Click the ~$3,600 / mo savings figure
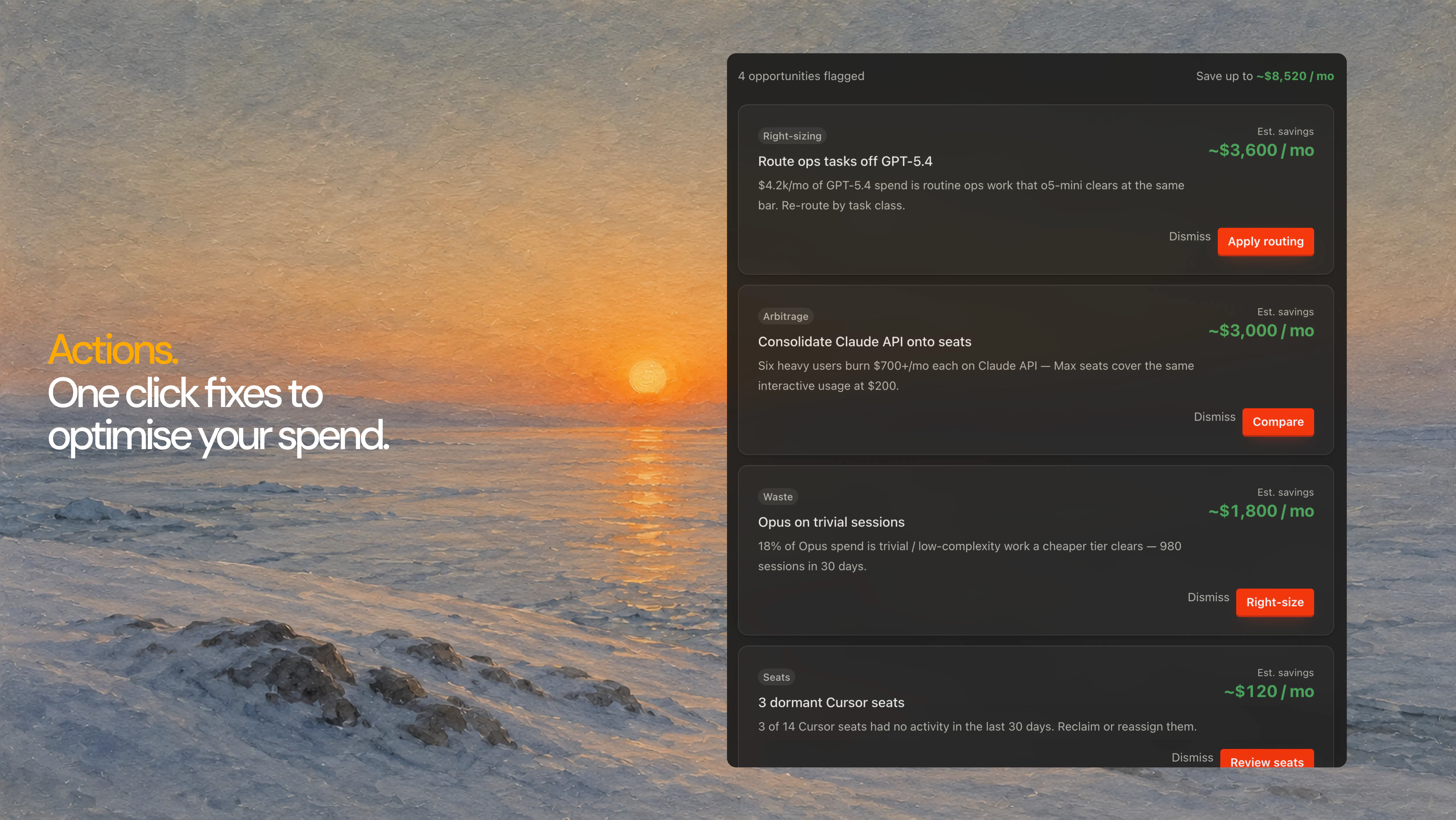Image resolution: width=1456 pixels, height=820 pixels. point(1261,150)
